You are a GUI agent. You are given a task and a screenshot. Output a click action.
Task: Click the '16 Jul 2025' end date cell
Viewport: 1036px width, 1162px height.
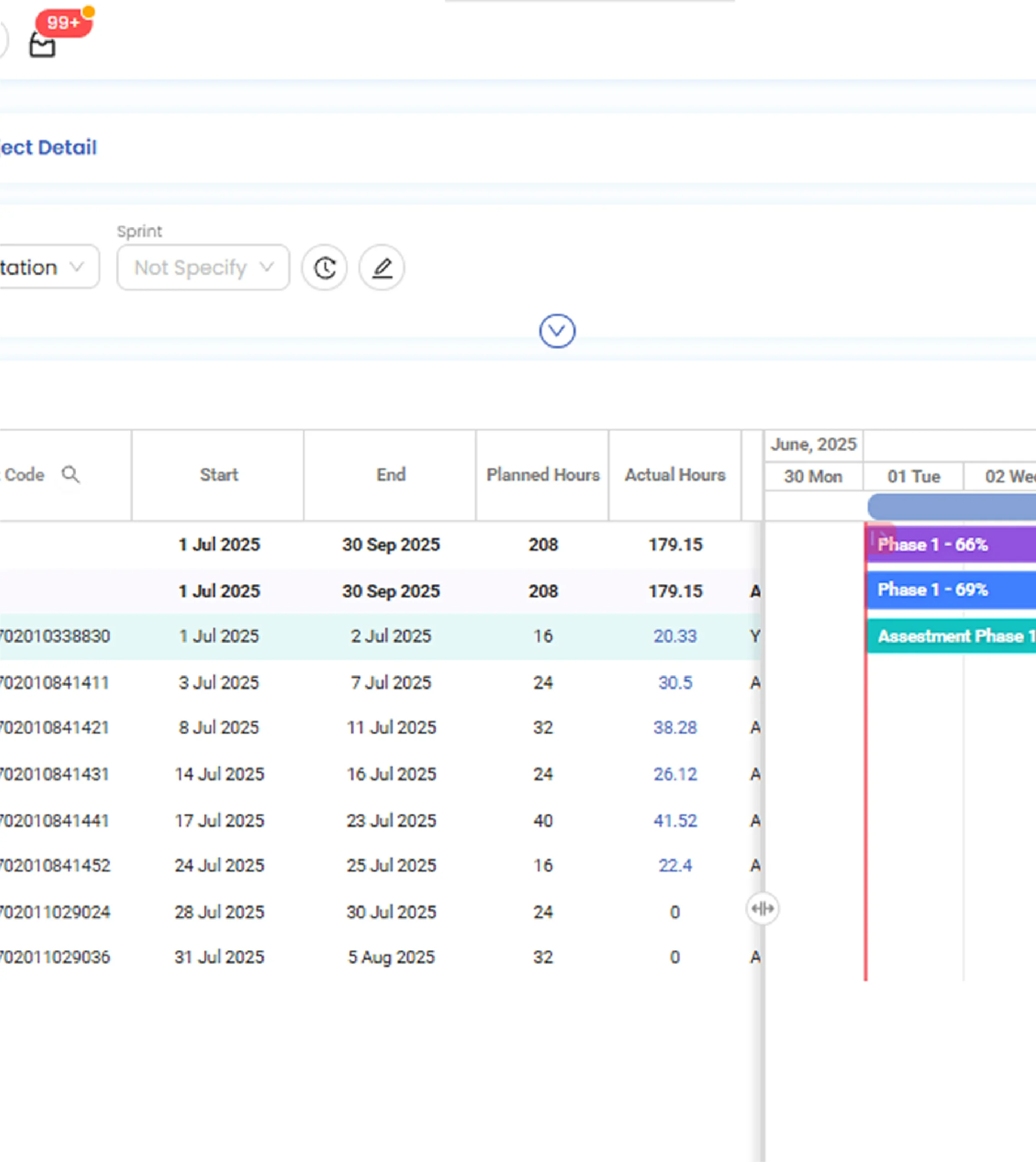tap(391, 774)
